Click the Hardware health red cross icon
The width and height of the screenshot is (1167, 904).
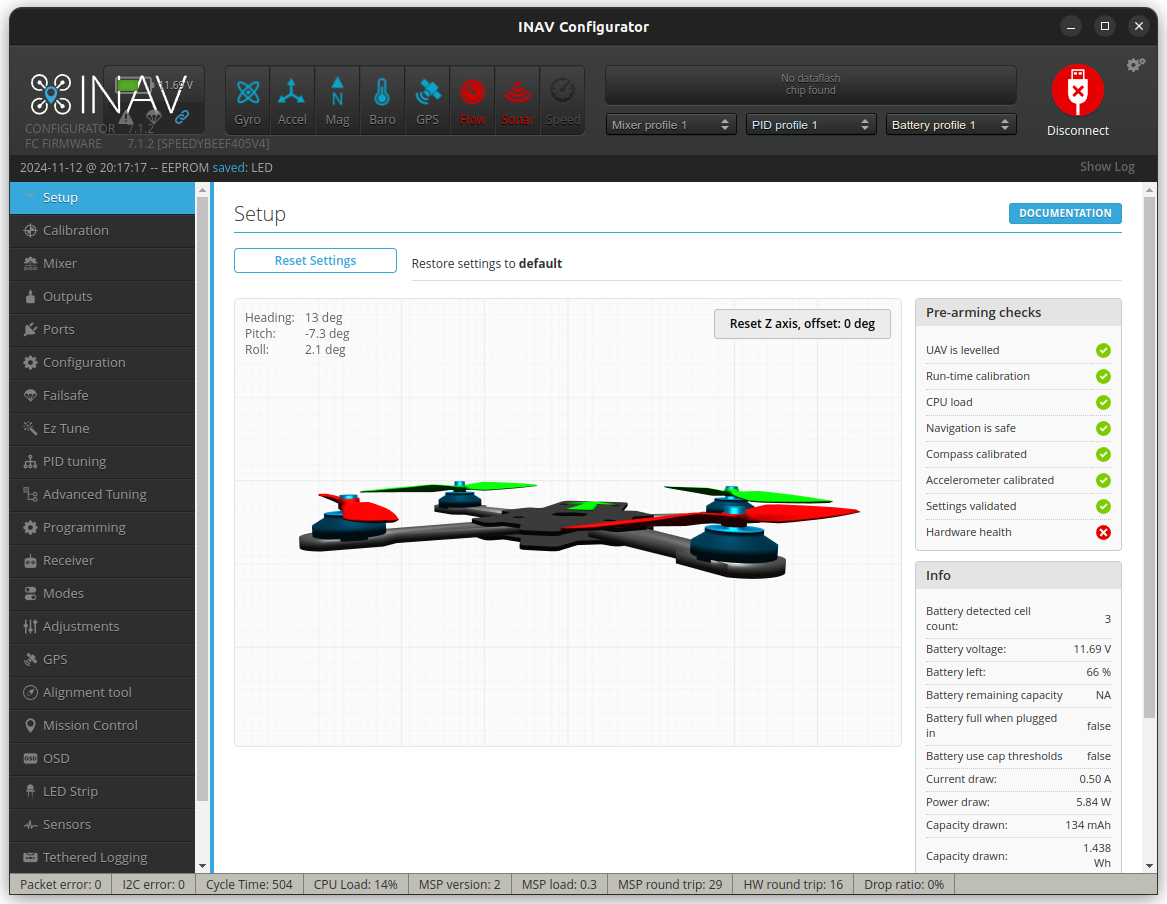tap(1103, 533)
